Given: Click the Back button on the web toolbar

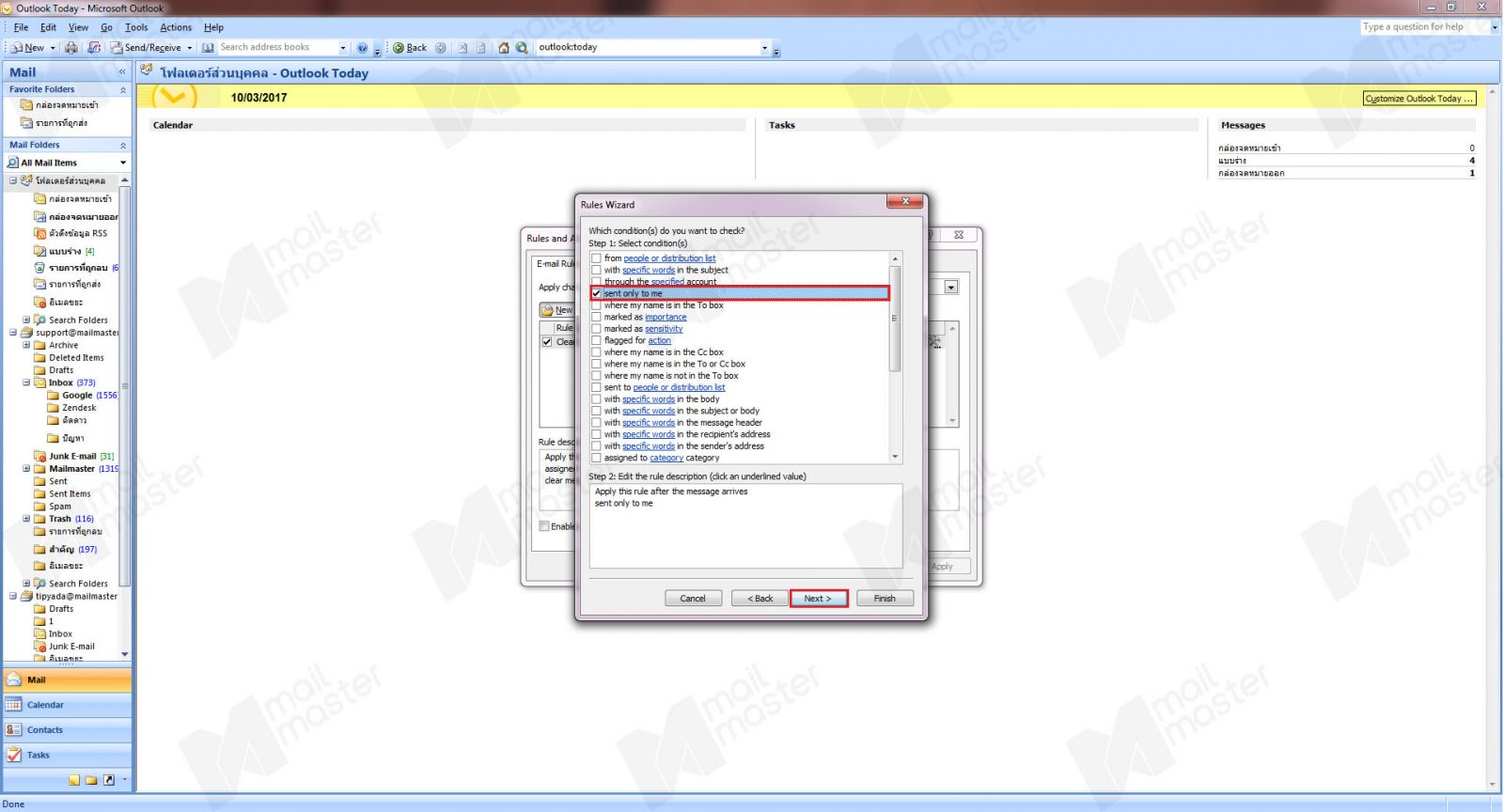Looking at the screenshot, I should 410,48.
